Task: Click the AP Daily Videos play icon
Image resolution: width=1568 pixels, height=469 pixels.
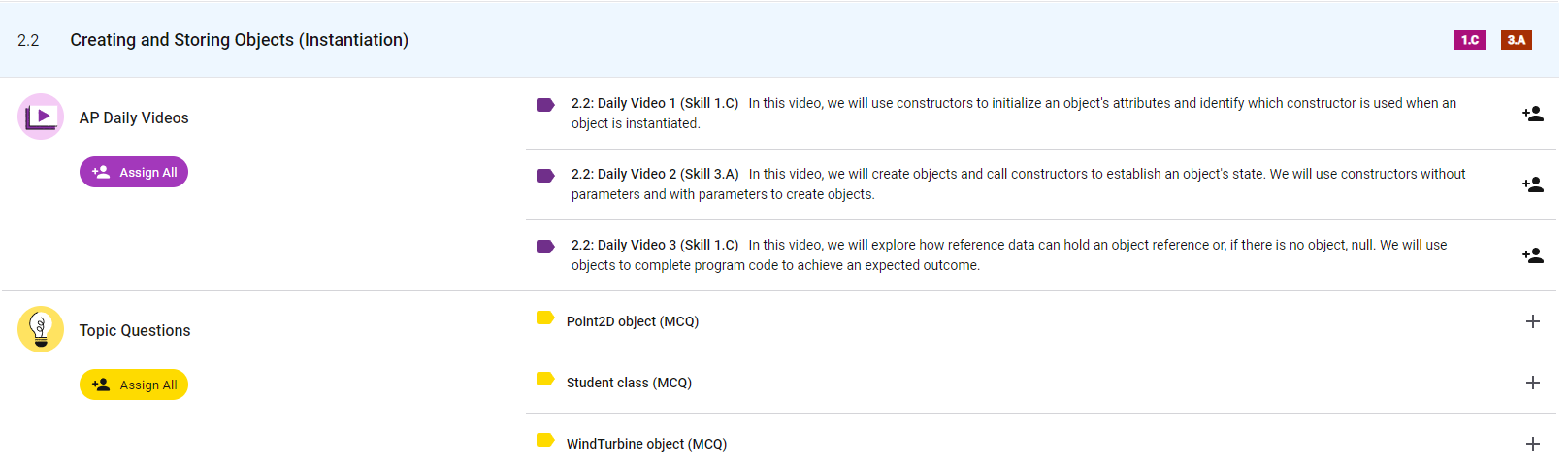Action: click(41, 117)
